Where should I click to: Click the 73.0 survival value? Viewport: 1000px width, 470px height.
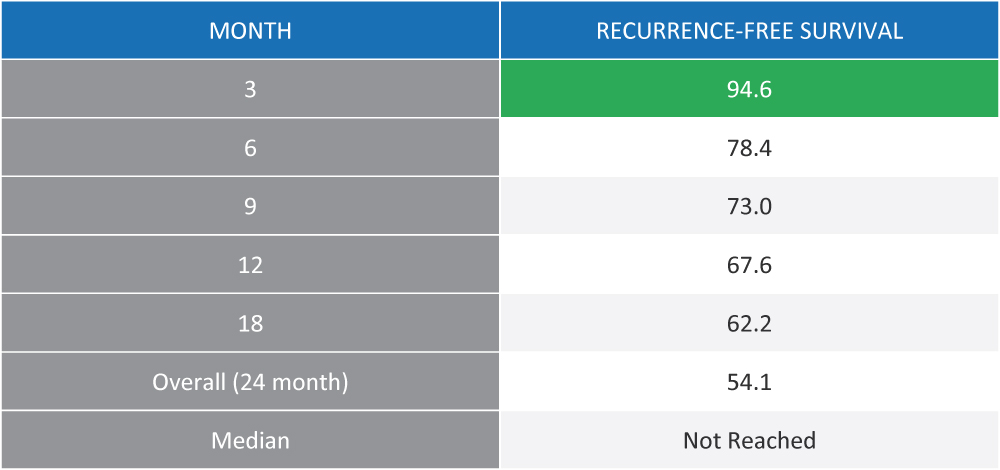coord(749,206)
